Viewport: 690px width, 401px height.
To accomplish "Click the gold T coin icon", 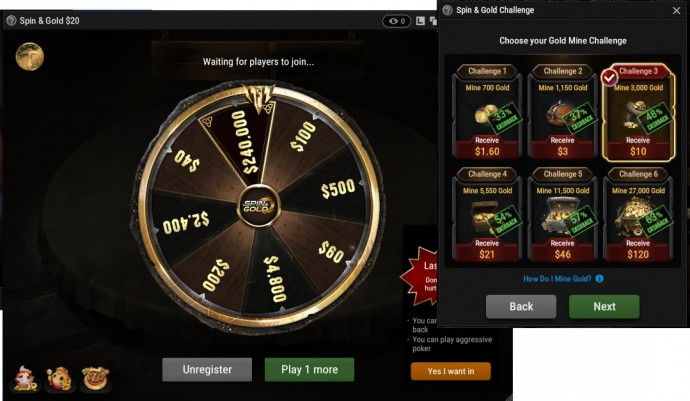I will [29, 56].
